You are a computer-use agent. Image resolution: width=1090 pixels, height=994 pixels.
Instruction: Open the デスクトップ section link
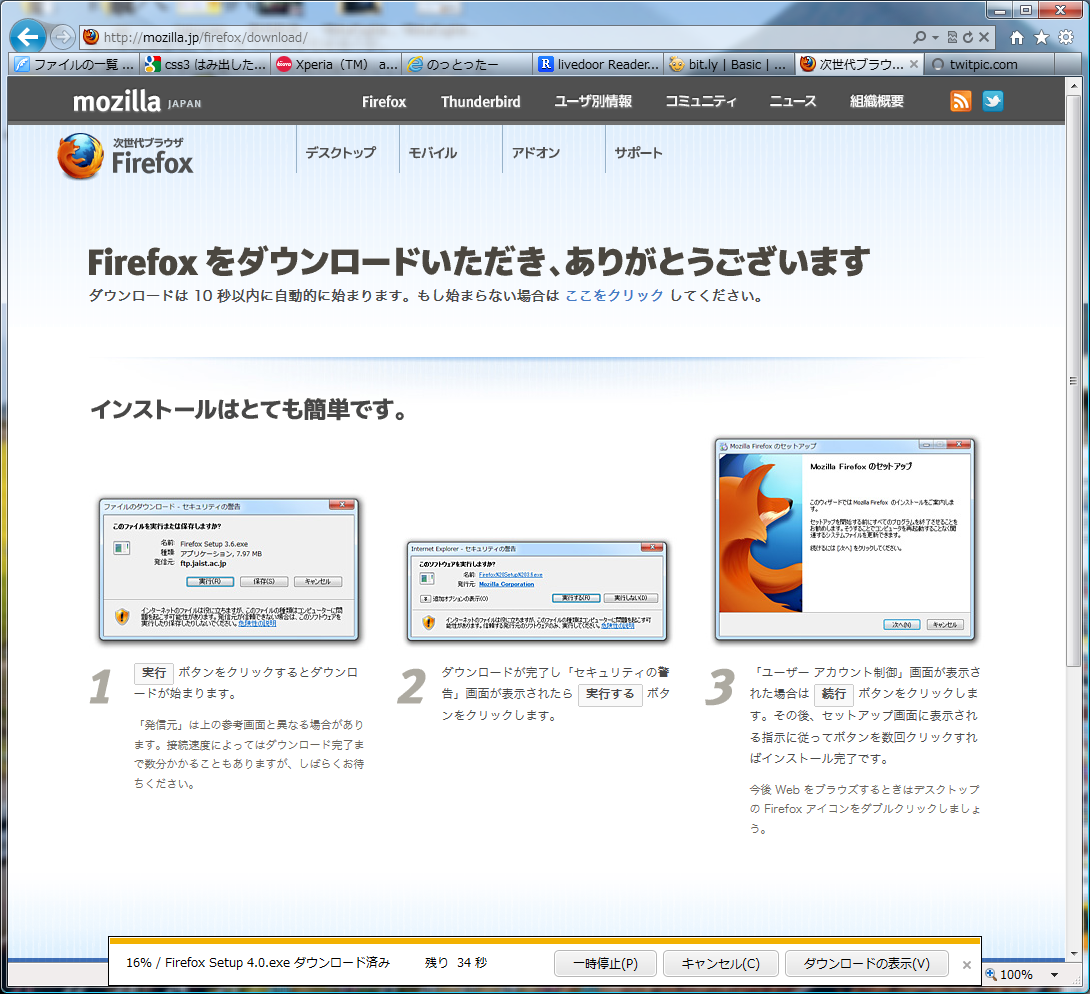pos(341,152)
